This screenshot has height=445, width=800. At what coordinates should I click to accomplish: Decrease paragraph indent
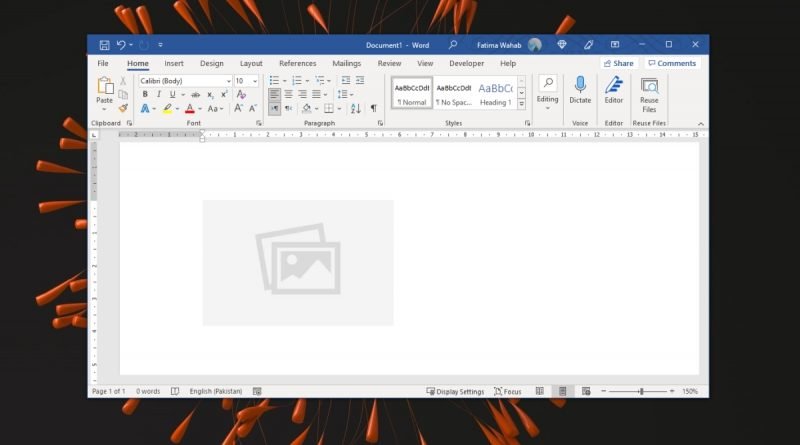[x=345, y=81]
